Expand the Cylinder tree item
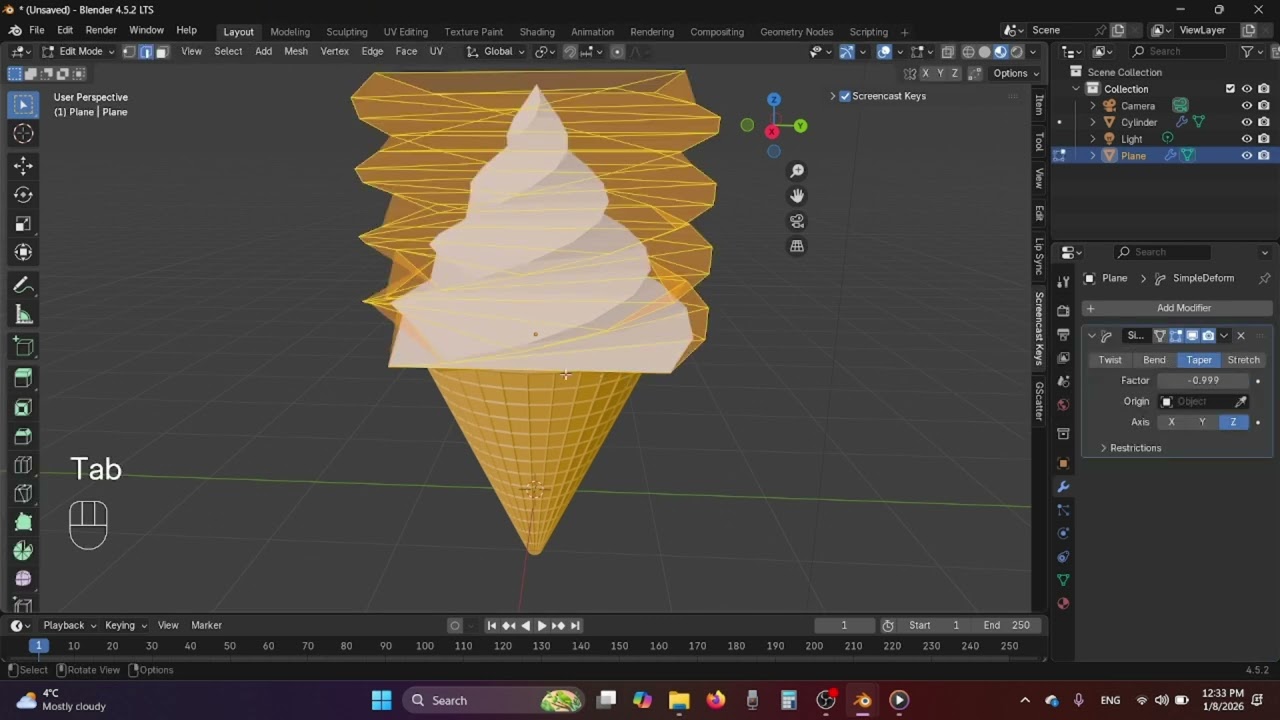The image size is (1280, 720). click(x=1093, y=122)
